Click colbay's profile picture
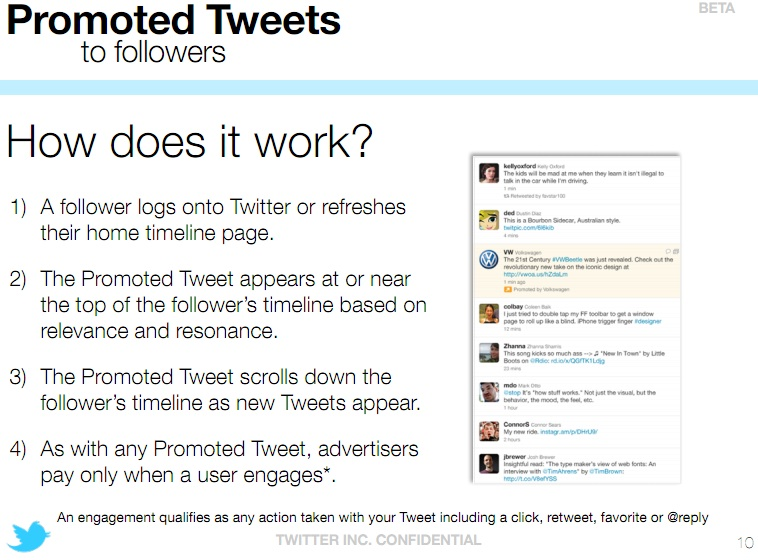Image resolution: width=758 pixels, height=560 pixels. (x=489, y=313)
